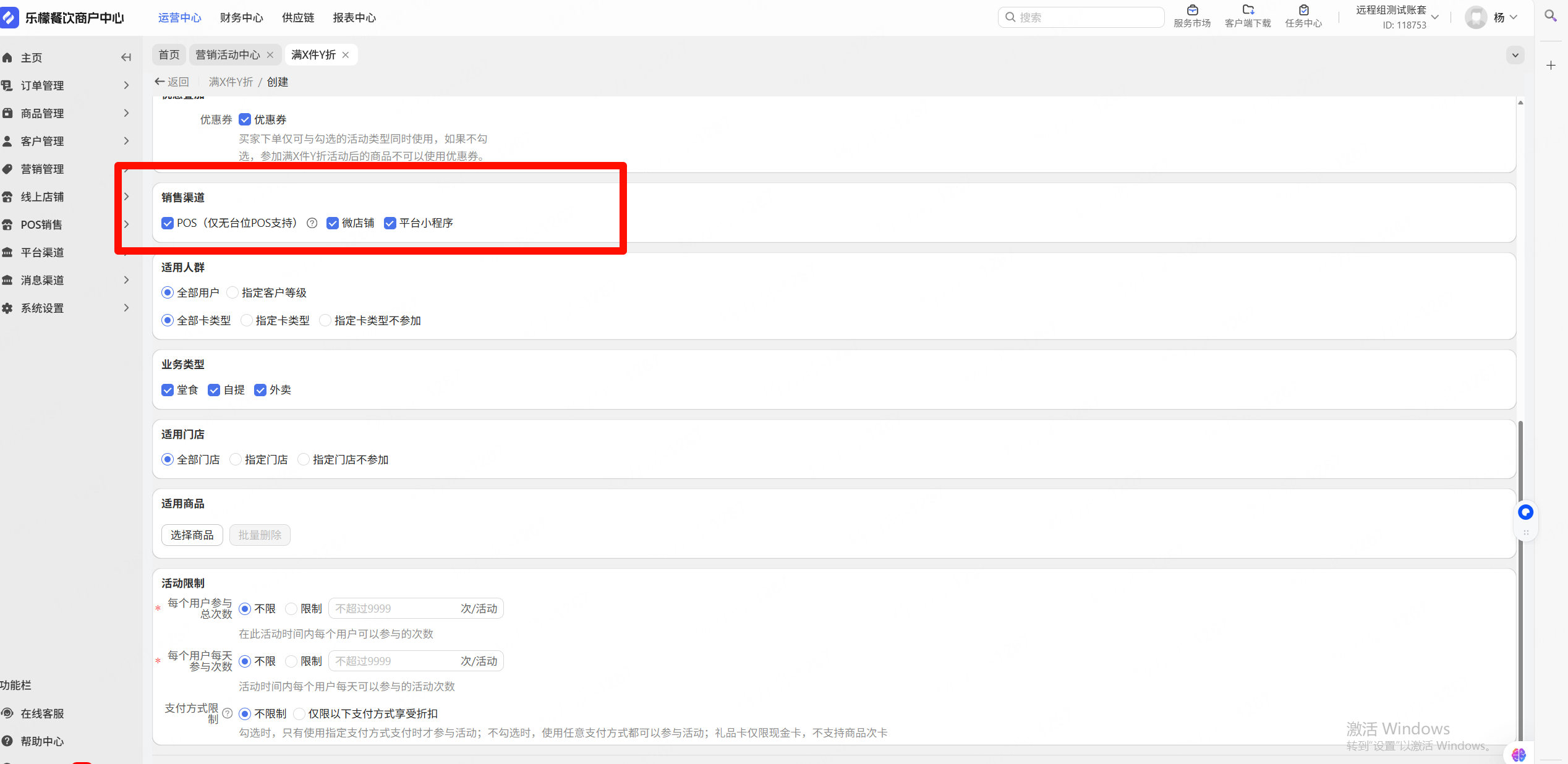Expand the 订单管理 menu chevron
This screenshot has width=1568, height=764.
click(x=126, y=85)
